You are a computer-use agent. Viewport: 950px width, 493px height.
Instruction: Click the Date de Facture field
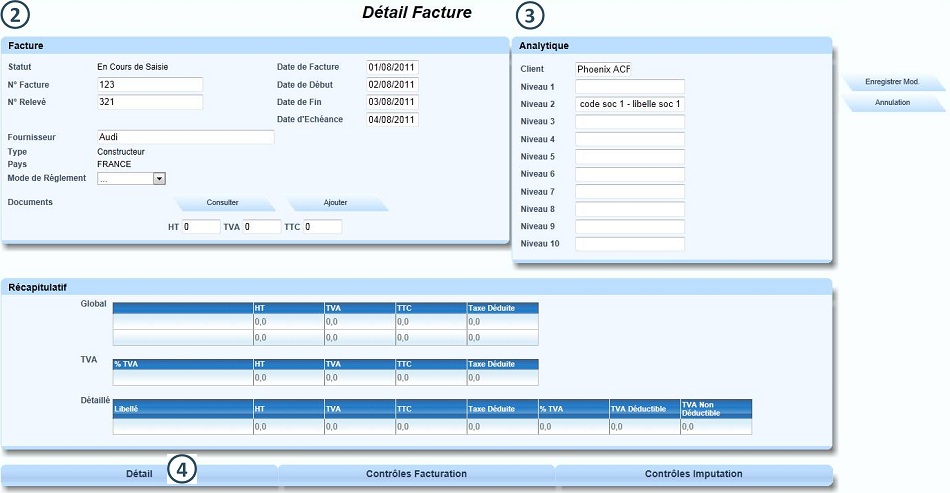(x=392, y=68)
